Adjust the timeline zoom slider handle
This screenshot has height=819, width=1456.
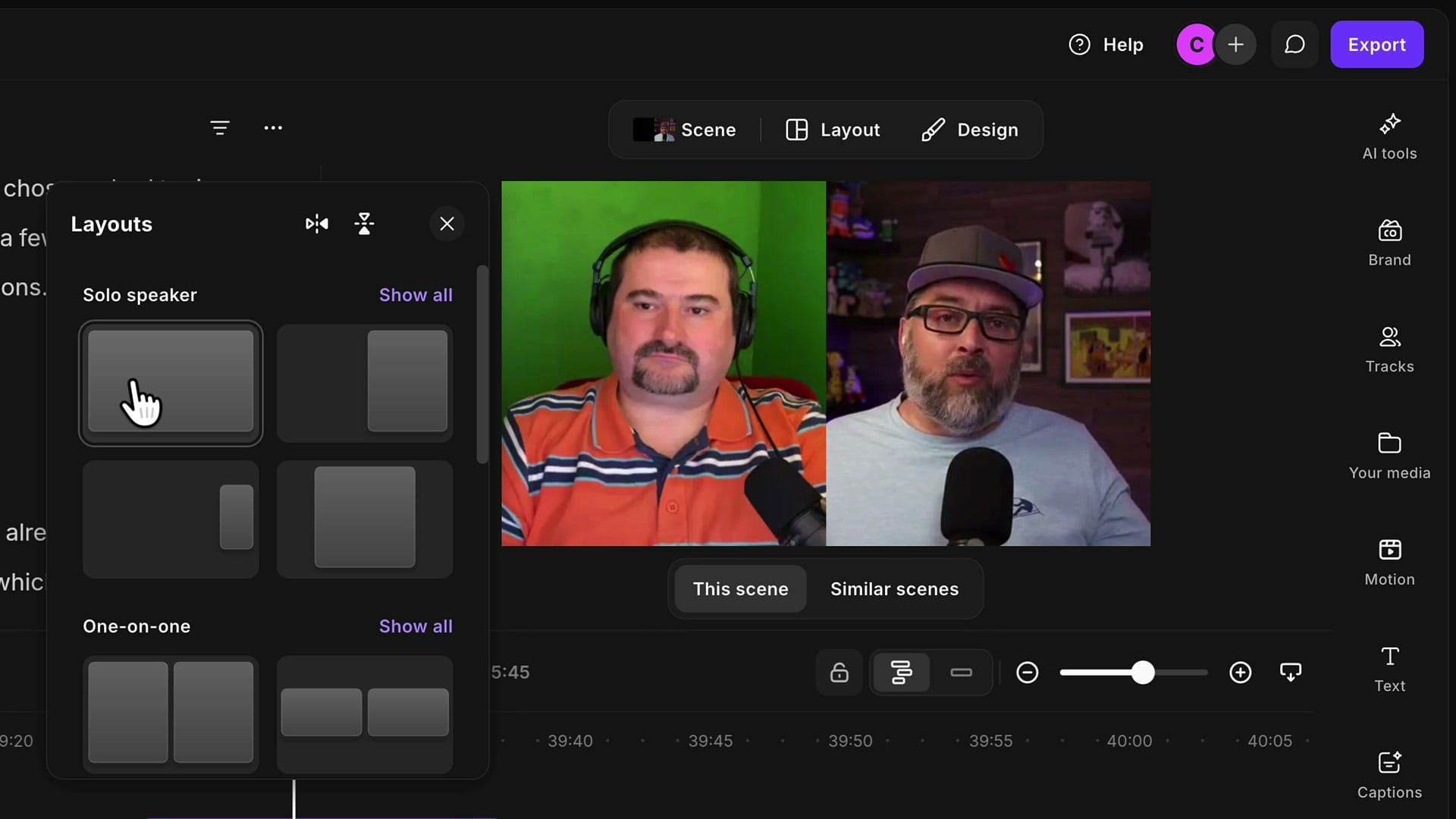(x=1143, y=673)
